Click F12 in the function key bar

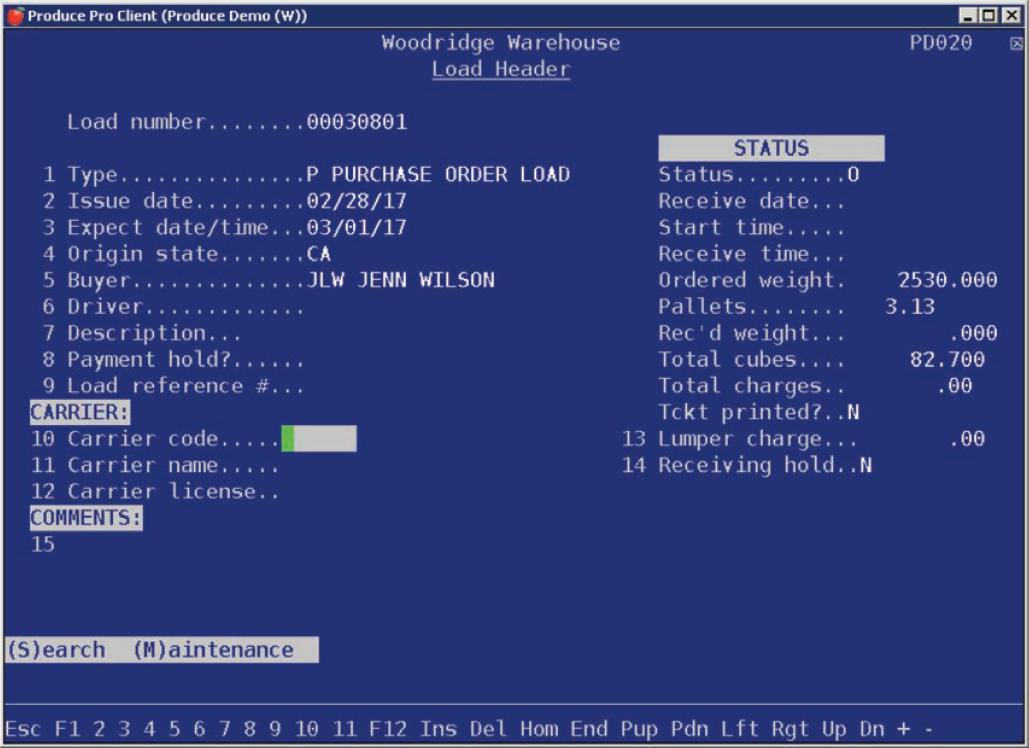387,729
